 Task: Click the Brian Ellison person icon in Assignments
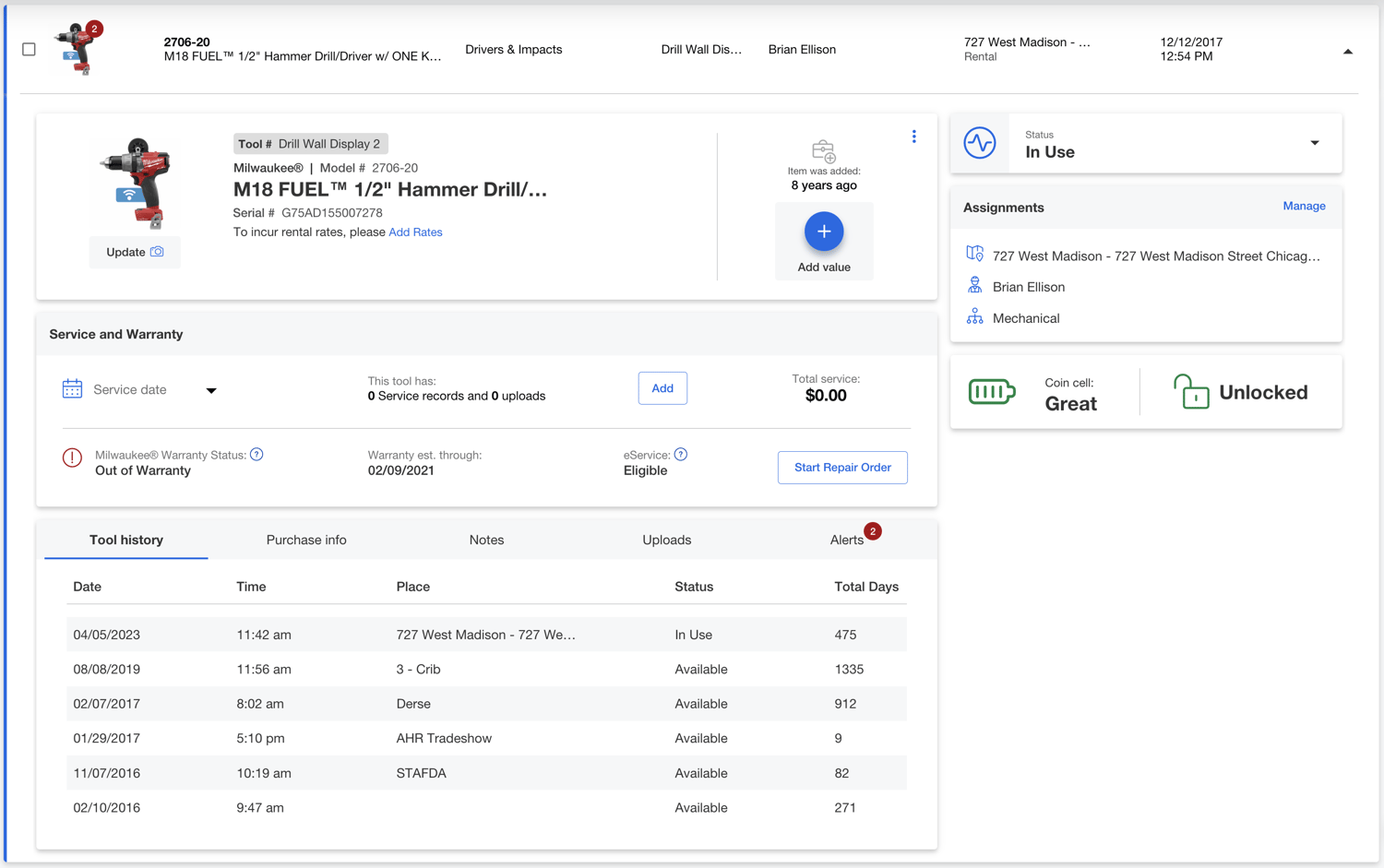point(973,286)
